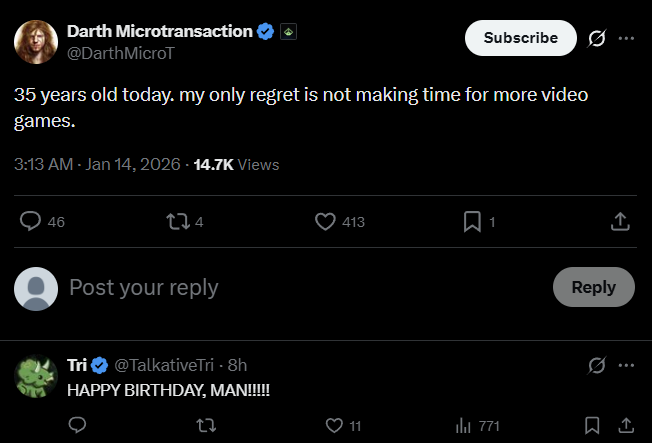Screen dimensions: 652x443
Task: Like Darth Microtransaction's birthday post
Action: (325, 222)
